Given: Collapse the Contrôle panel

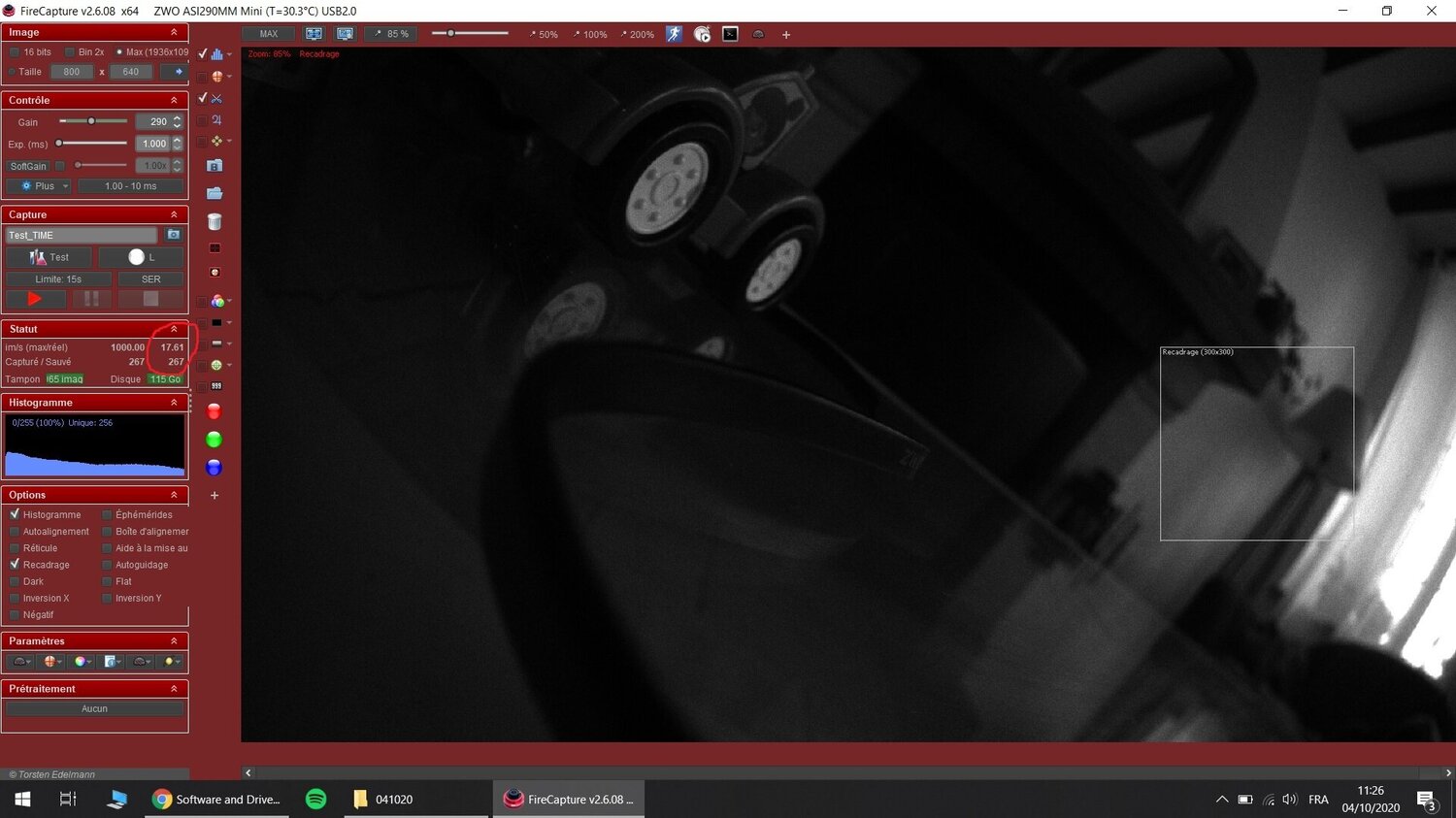Looking at the screenshot, I should pos(175,100).
